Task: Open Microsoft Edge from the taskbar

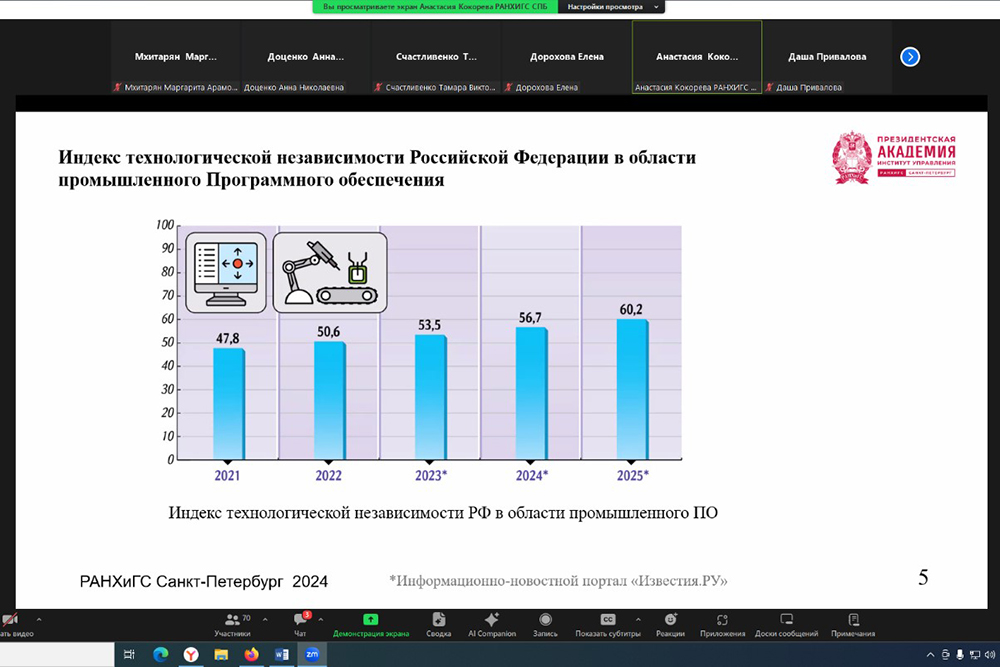Action: point(161,654)
